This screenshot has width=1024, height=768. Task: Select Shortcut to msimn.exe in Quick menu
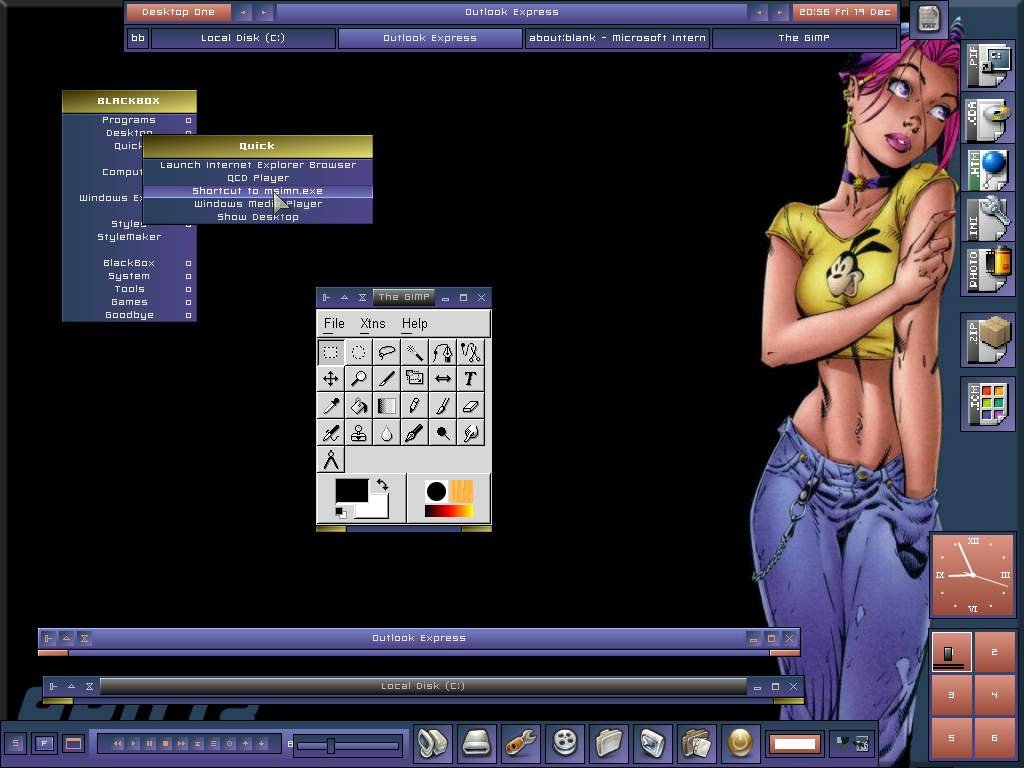258,191
